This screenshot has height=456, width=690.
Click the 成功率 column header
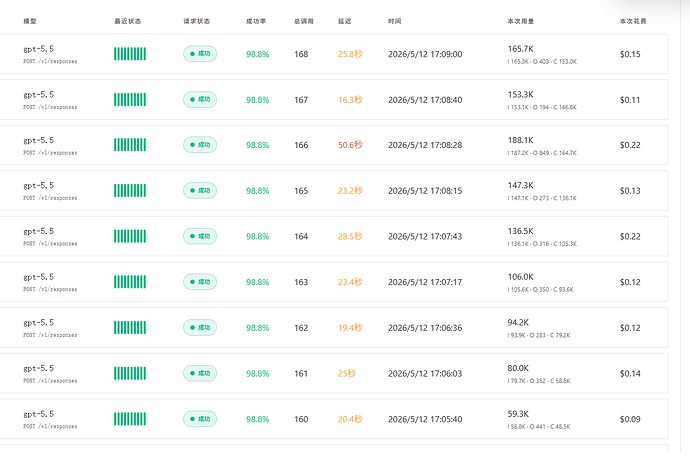pos(256,21)
